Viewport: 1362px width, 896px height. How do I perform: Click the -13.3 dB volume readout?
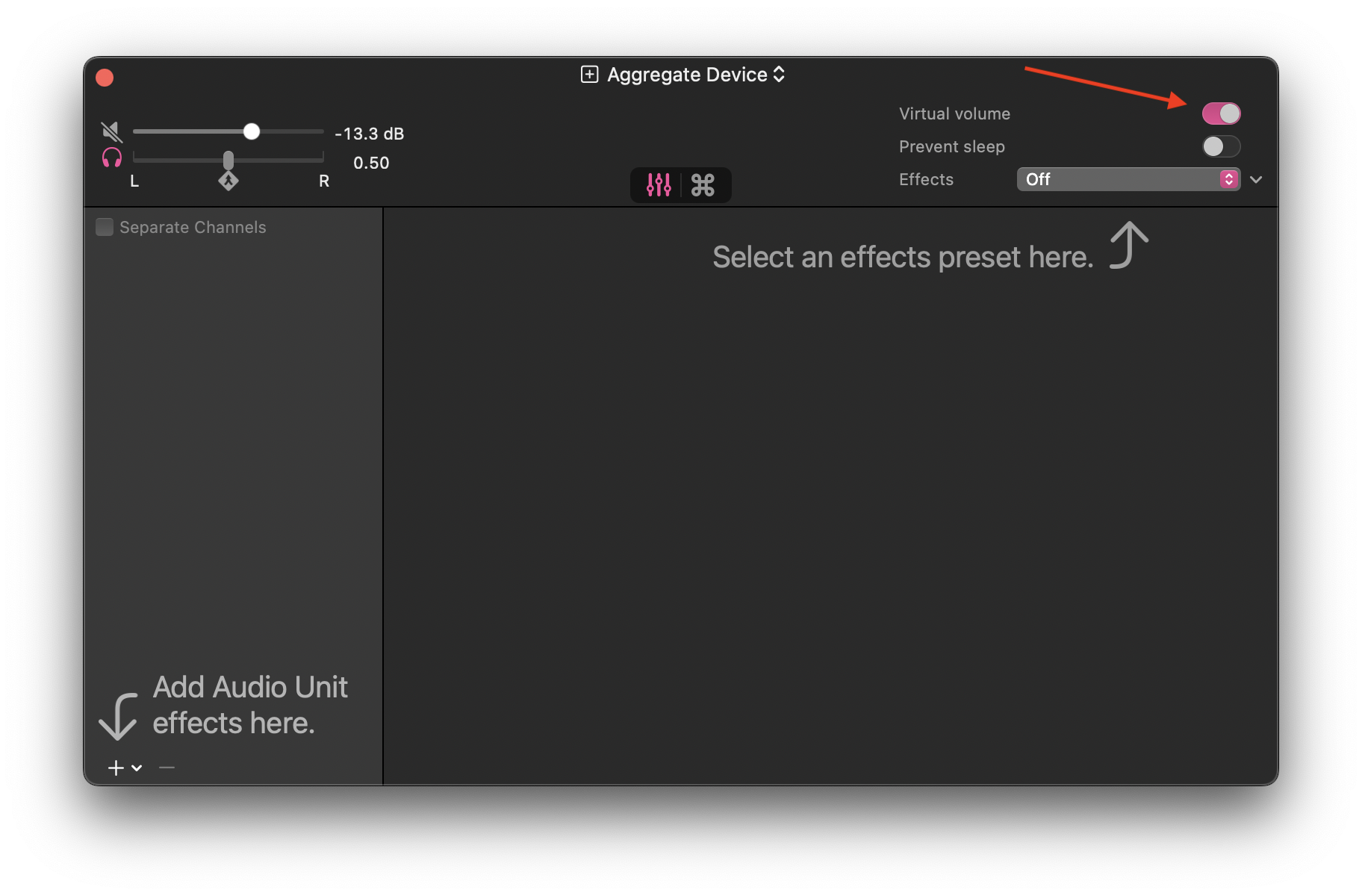click(x=369, y=134)
